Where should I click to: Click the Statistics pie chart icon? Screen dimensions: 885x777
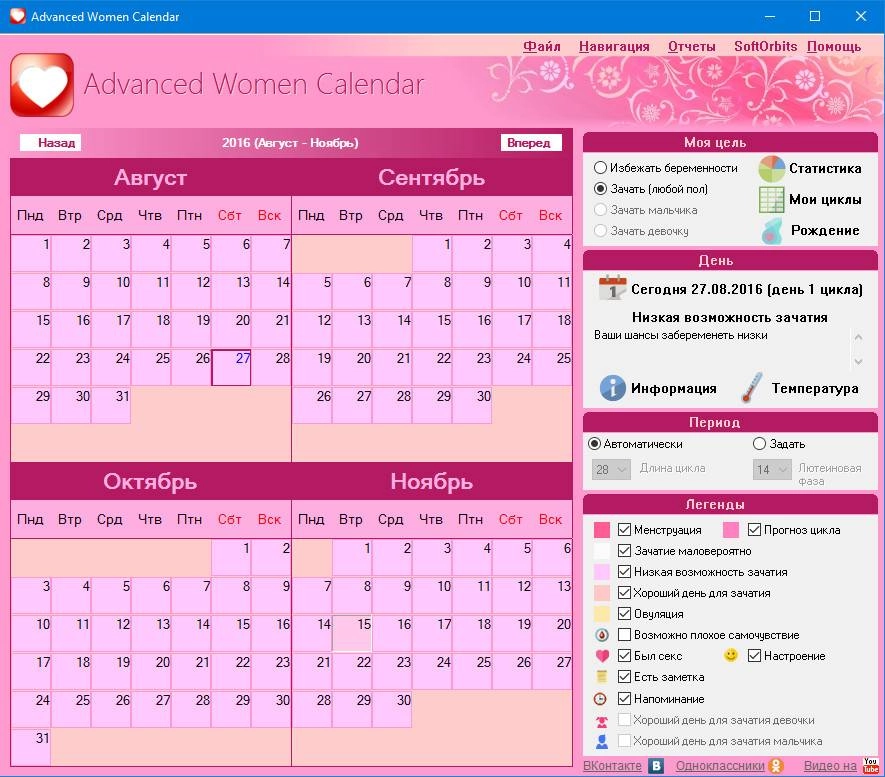click(x=772, y=169)
